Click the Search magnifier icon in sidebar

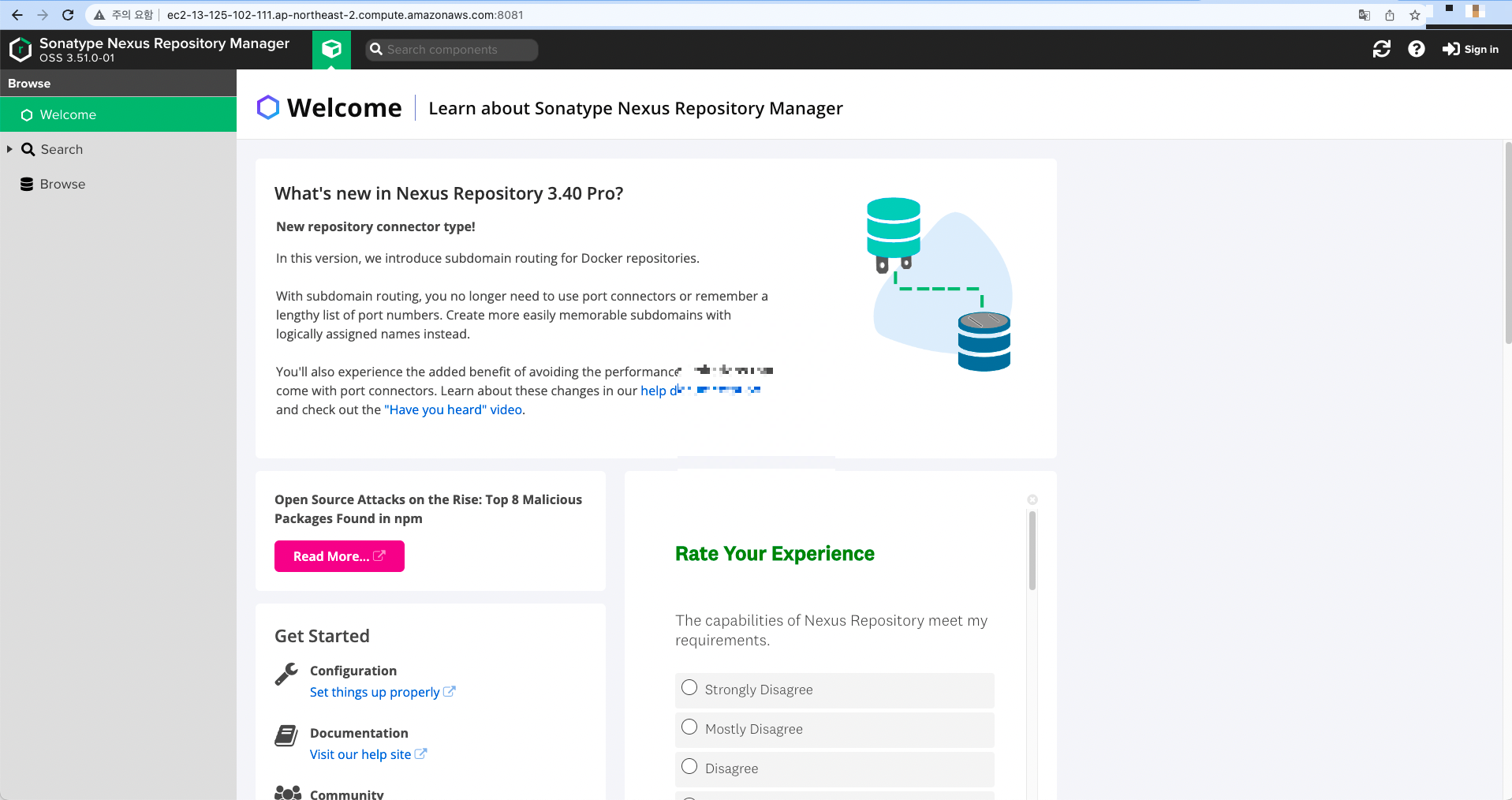coord(28,149)
